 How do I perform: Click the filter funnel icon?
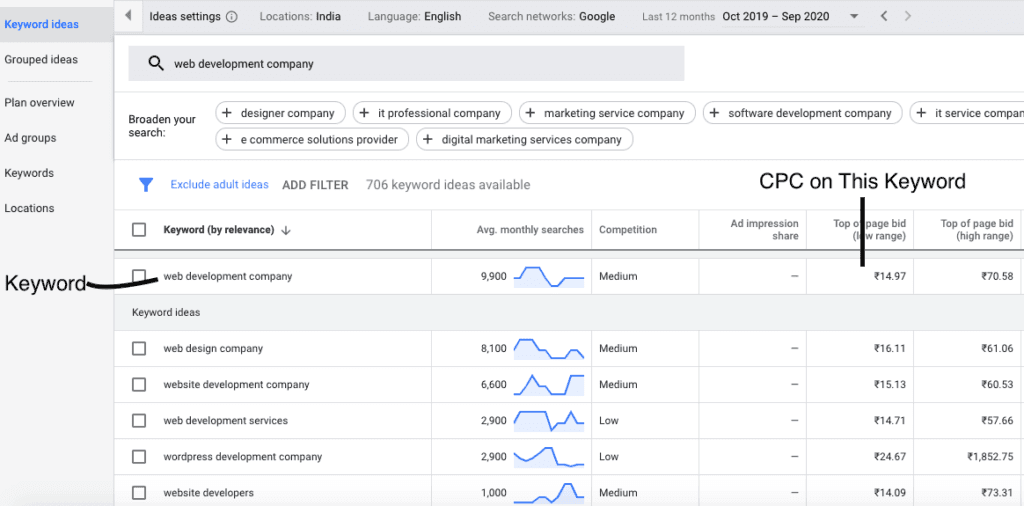click(x=146, y=185)
